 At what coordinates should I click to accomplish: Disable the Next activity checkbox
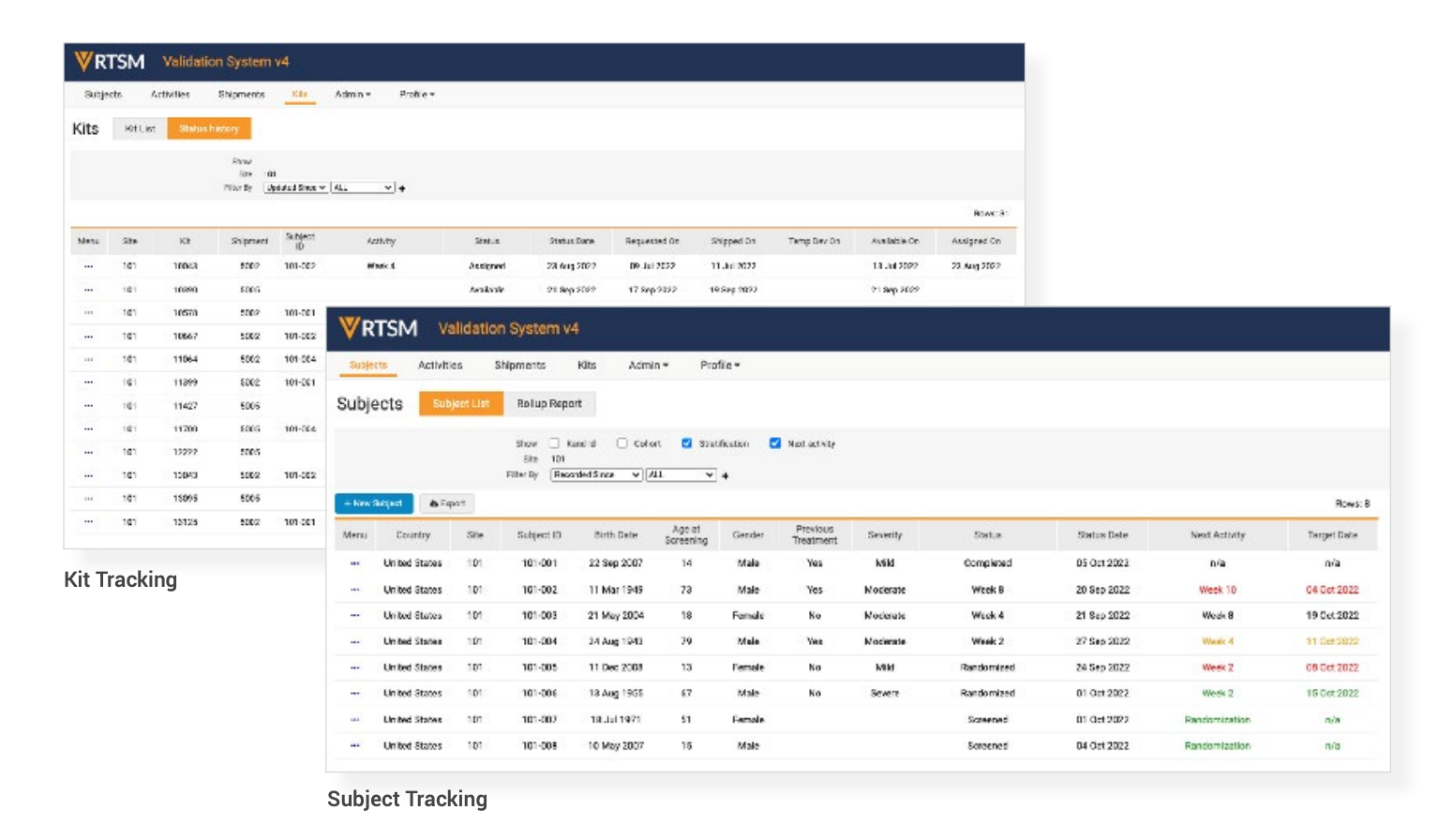pos(775,443)
